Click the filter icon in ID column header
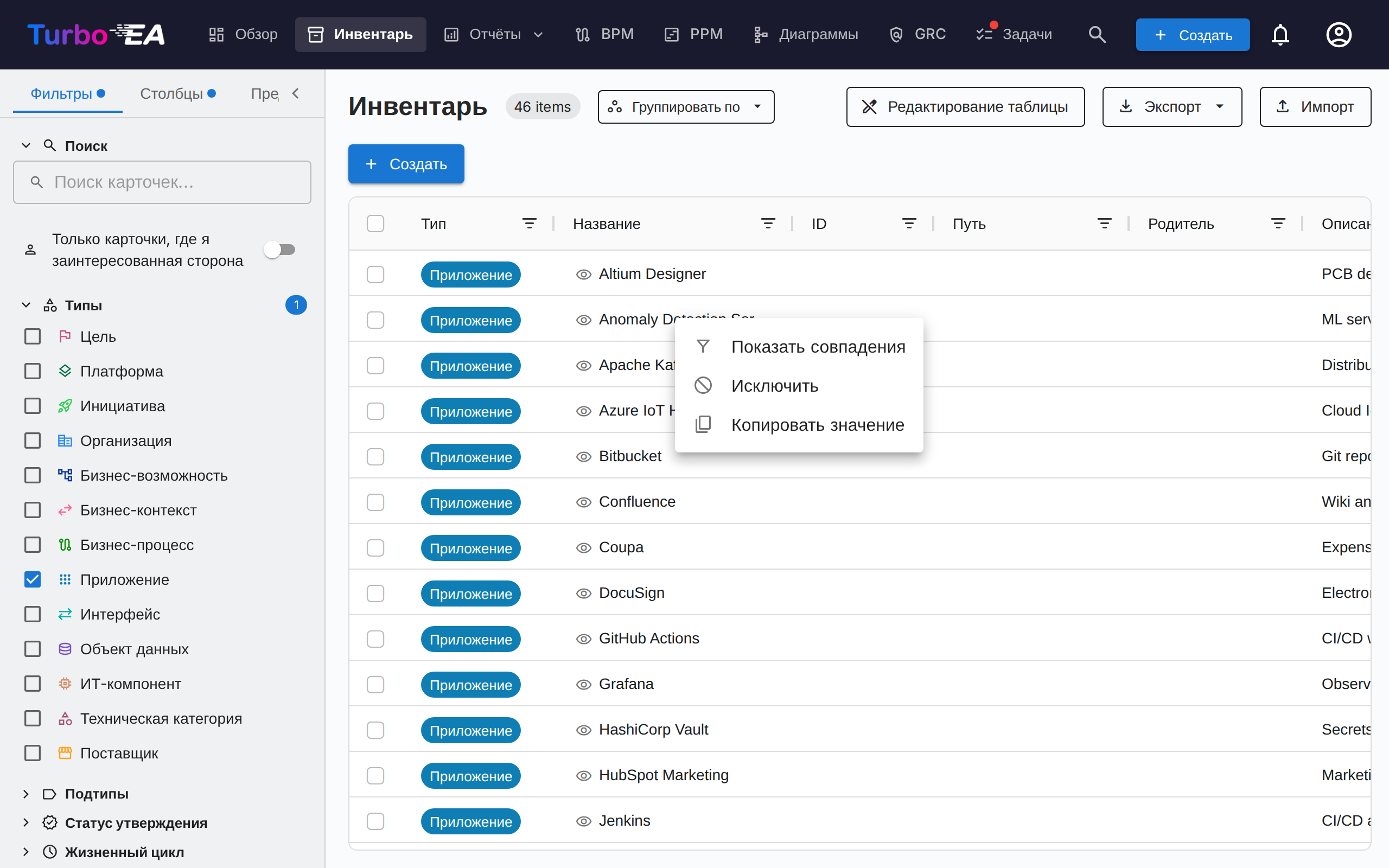1389x868 pixels. [909, 224]
